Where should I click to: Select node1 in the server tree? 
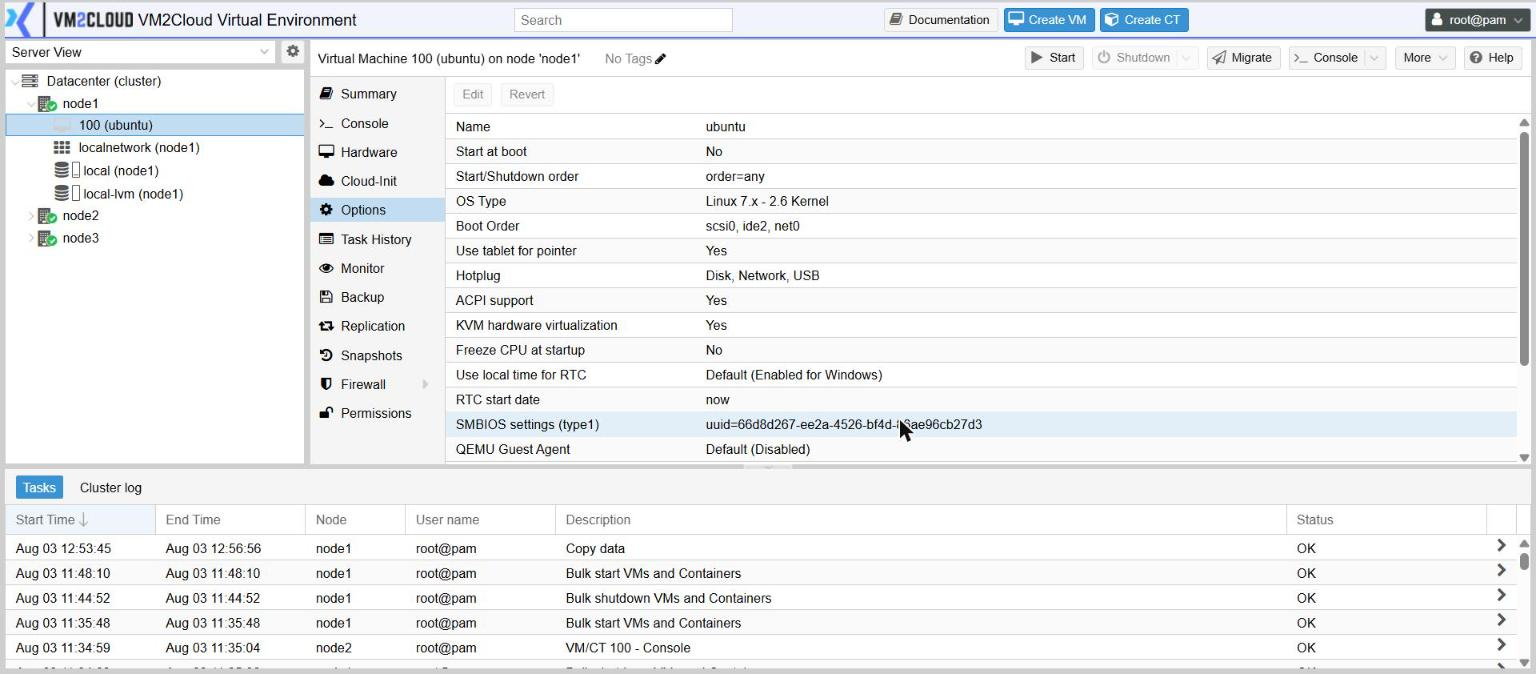tap(80, 103)
